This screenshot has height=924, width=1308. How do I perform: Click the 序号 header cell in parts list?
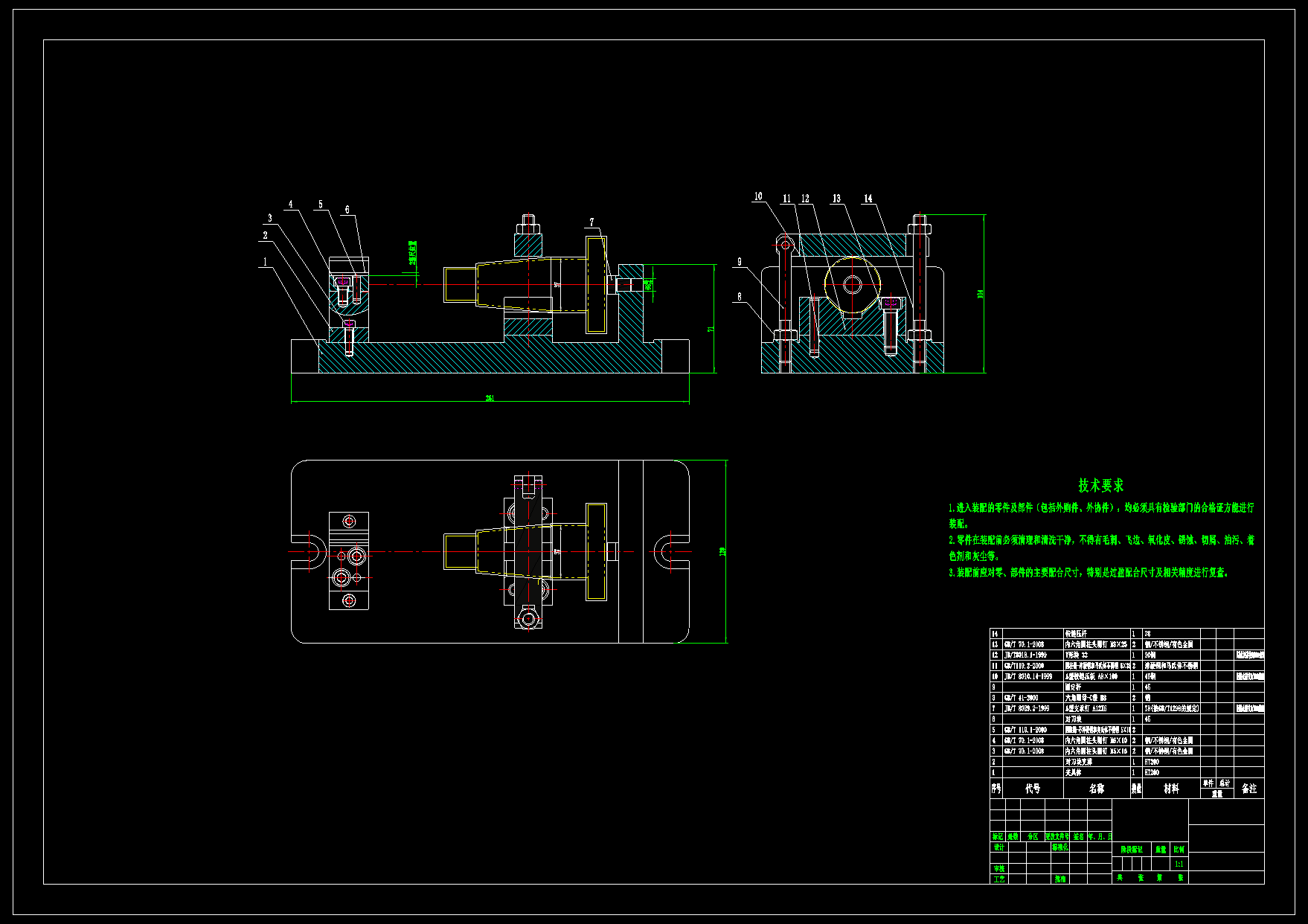(x=996, y=789)
